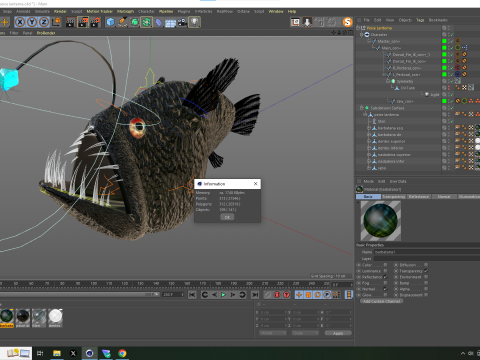Image resolution: width=480 pixels, height=360 pixels.
Task: Switch to the Reflectance material tab
Action: point(419,197)
